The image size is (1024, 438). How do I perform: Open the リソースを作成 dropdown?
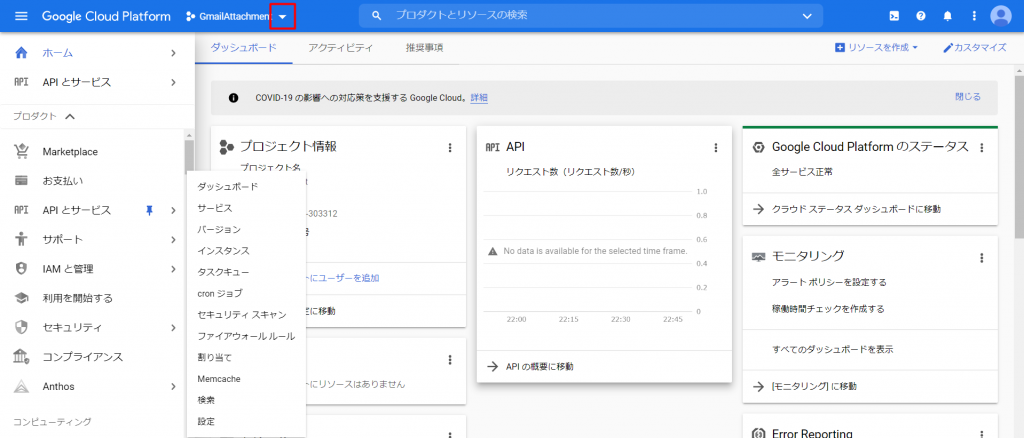click(876, 48)
